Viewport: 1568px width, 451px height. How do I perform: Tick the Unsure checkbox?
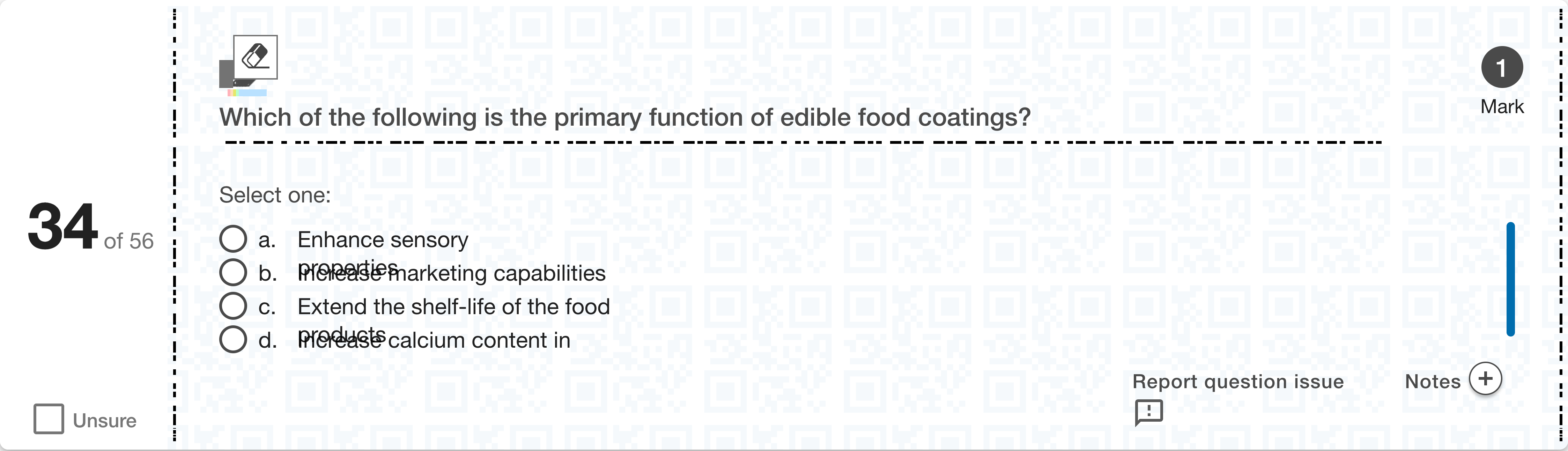[x=49, y=419]
